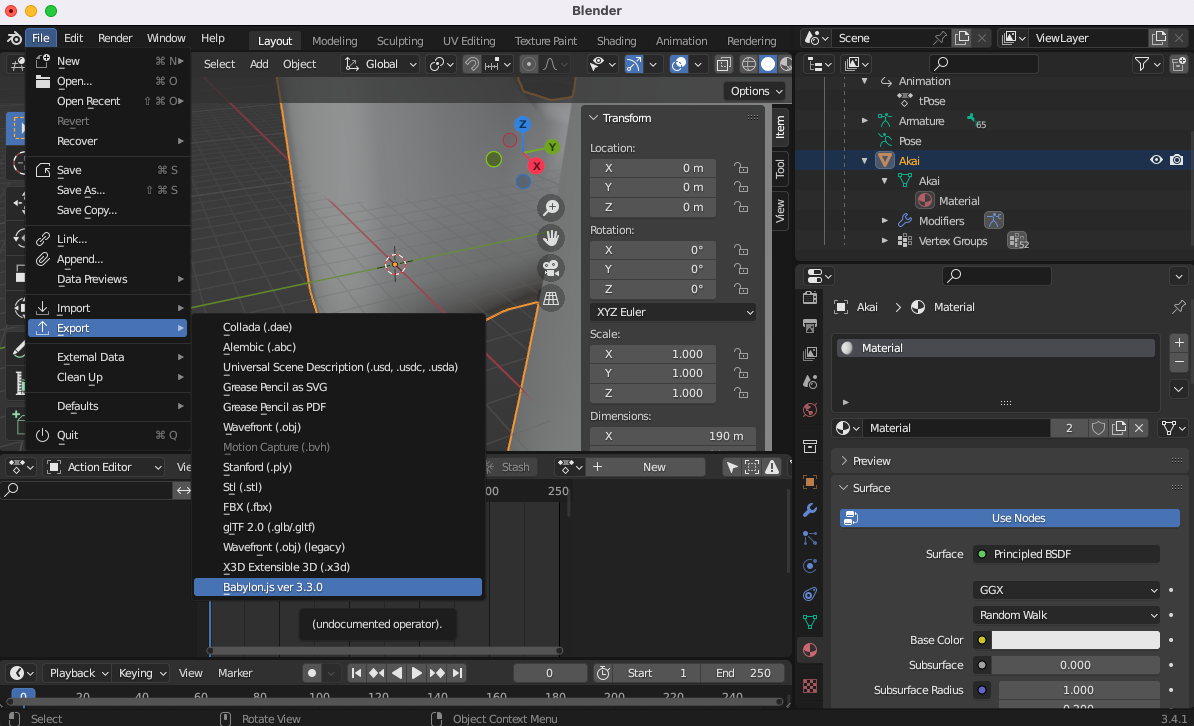Open the Physics properties tab icon
Viewport: 1194px width, 726px height.
point(809,565)
